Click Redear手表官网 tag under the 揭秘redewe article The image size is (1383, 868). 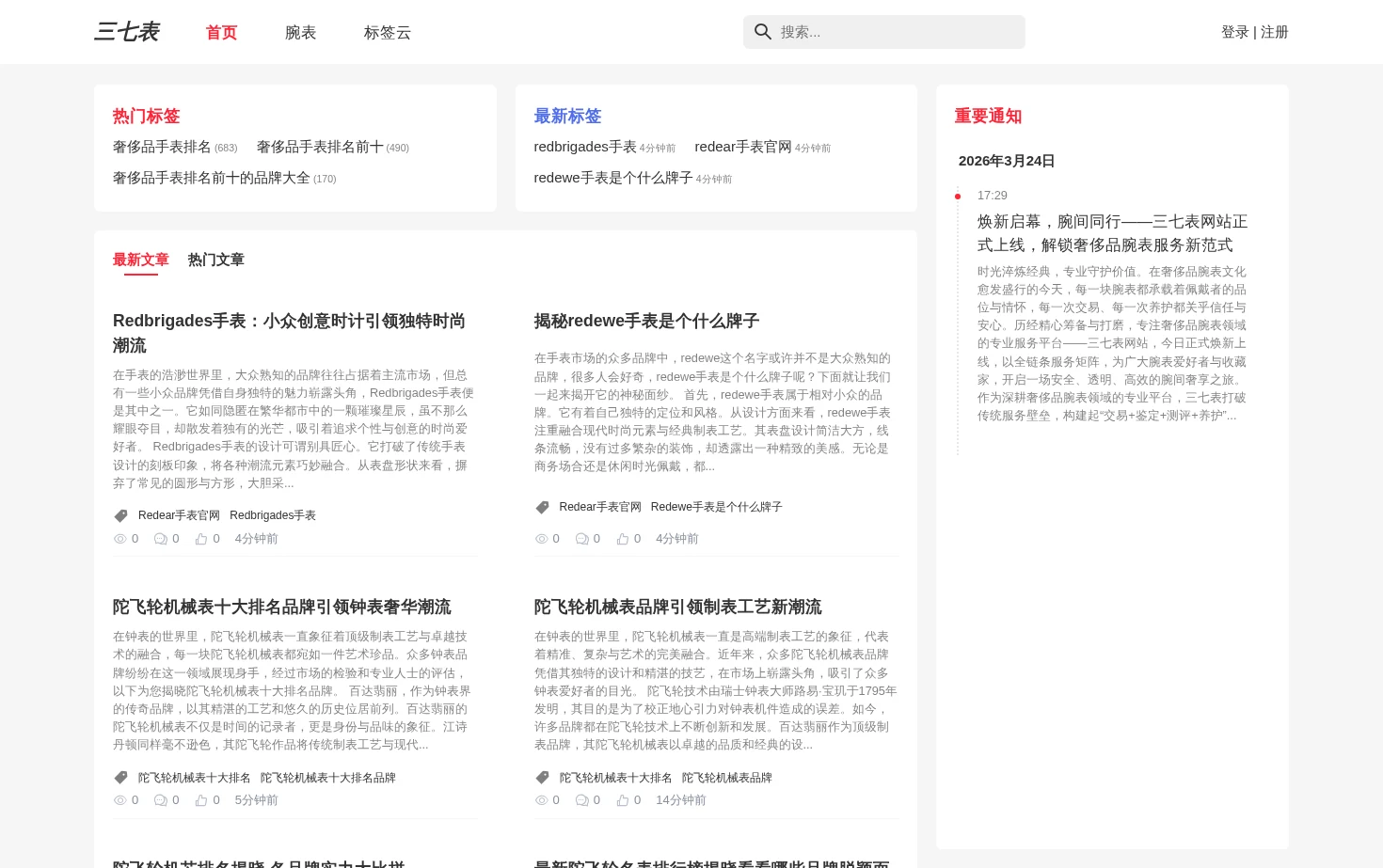pos(600,507)
